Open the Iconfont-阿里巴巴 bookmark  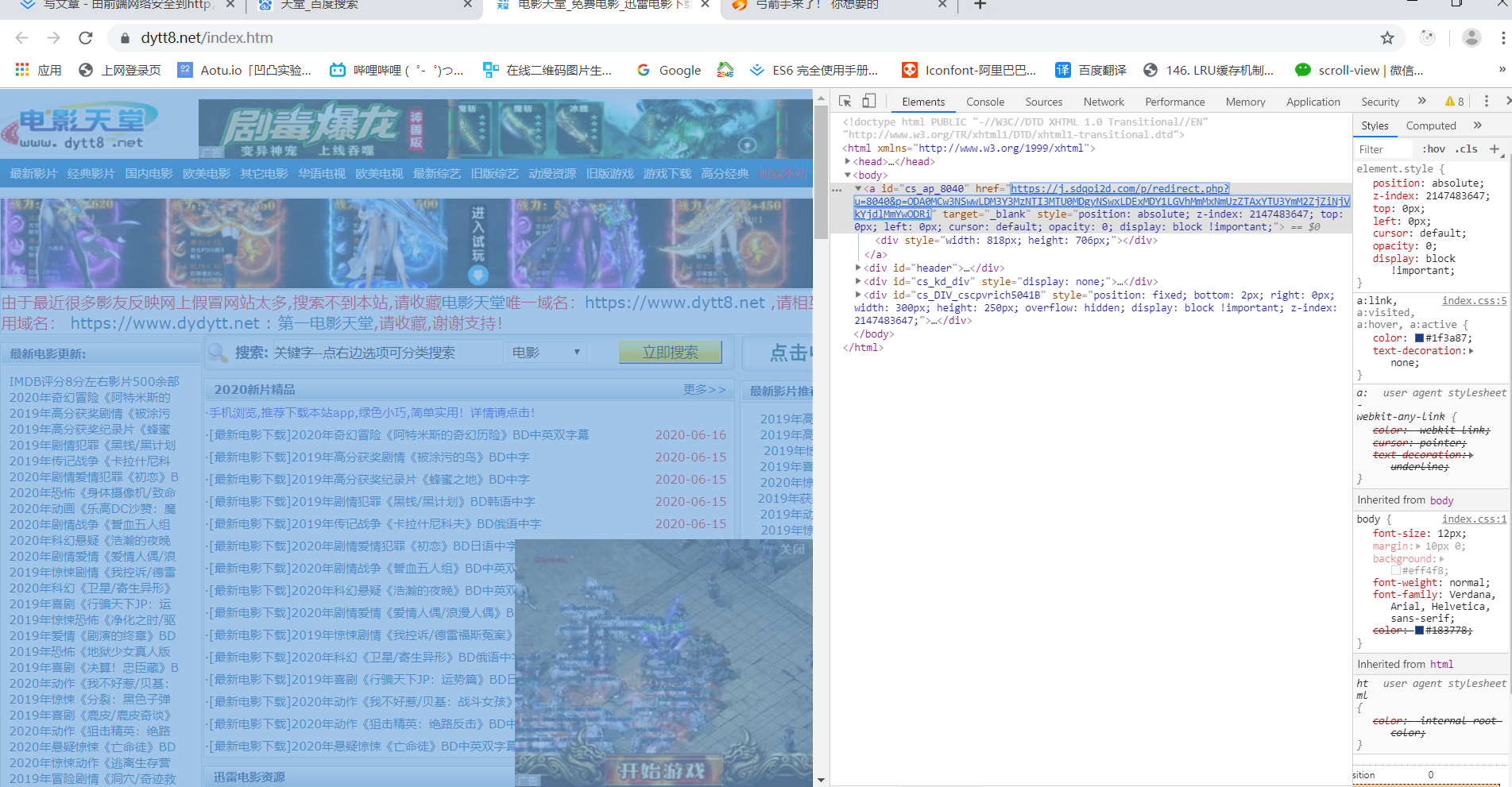(969, 70)
